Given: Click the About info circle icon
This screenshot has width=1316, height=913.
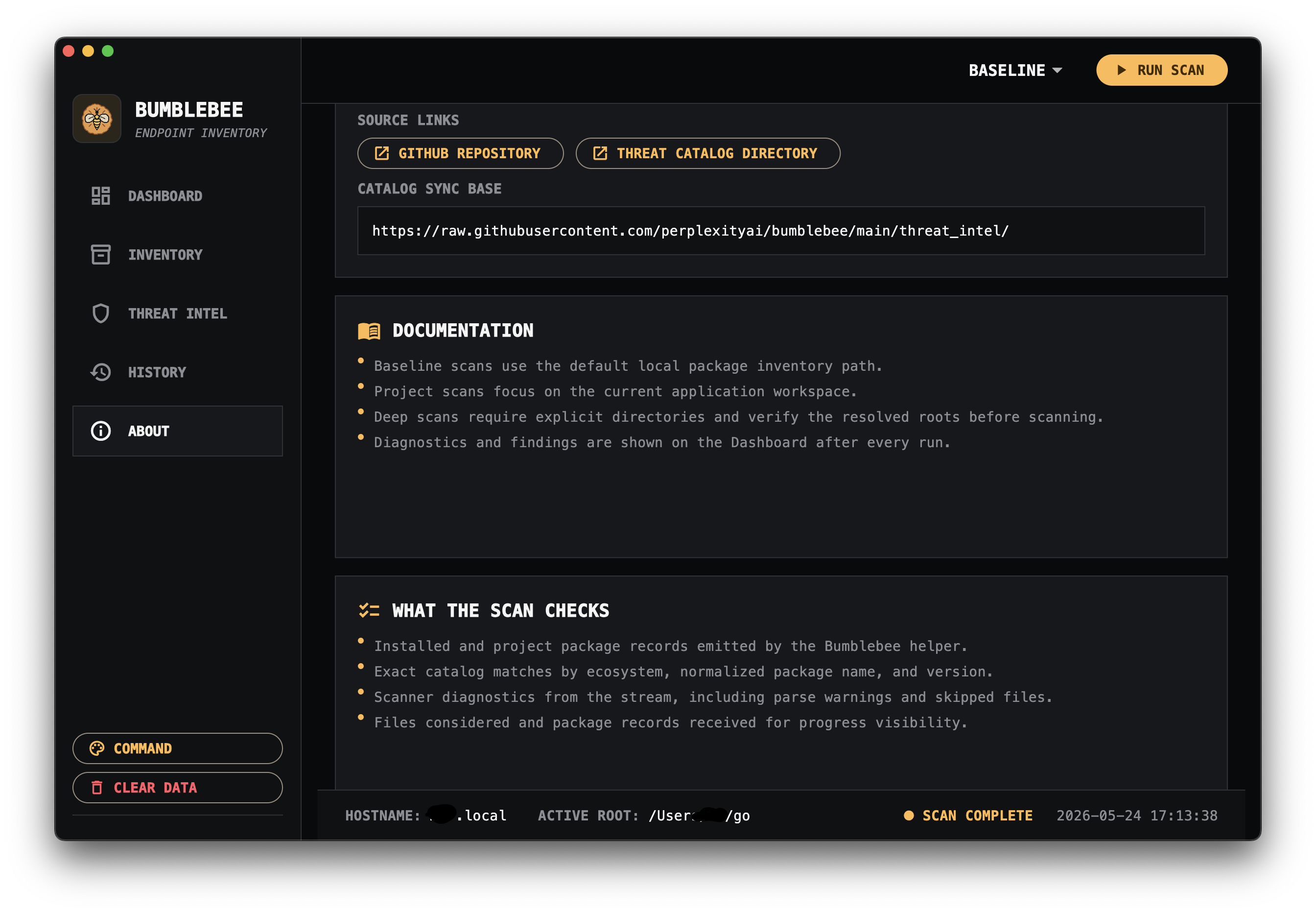Looking at the screenshot, I should [x=101, y=431].
